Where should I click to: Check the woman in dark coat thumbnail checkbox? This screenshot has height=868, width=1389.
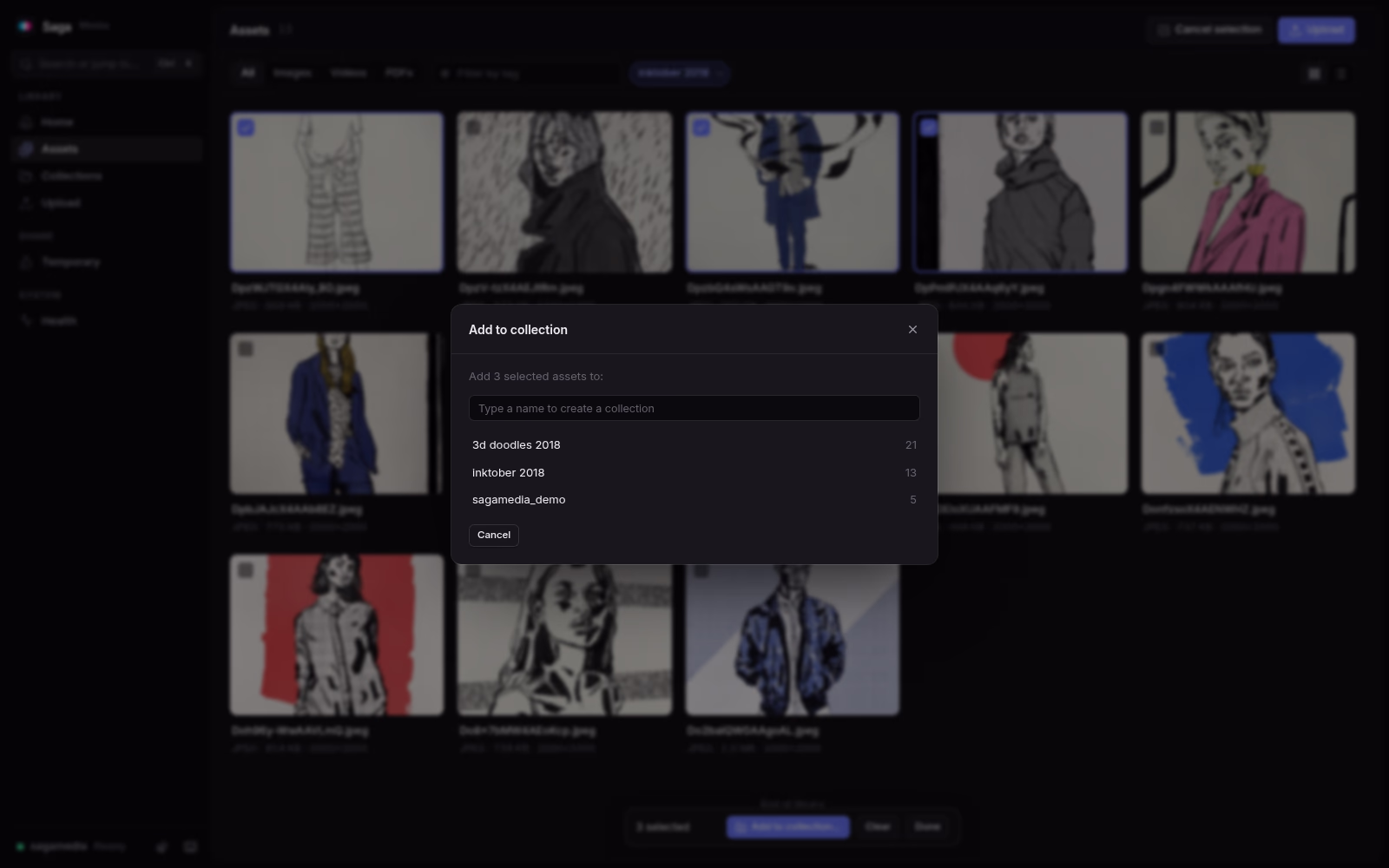tap(473, 128)
